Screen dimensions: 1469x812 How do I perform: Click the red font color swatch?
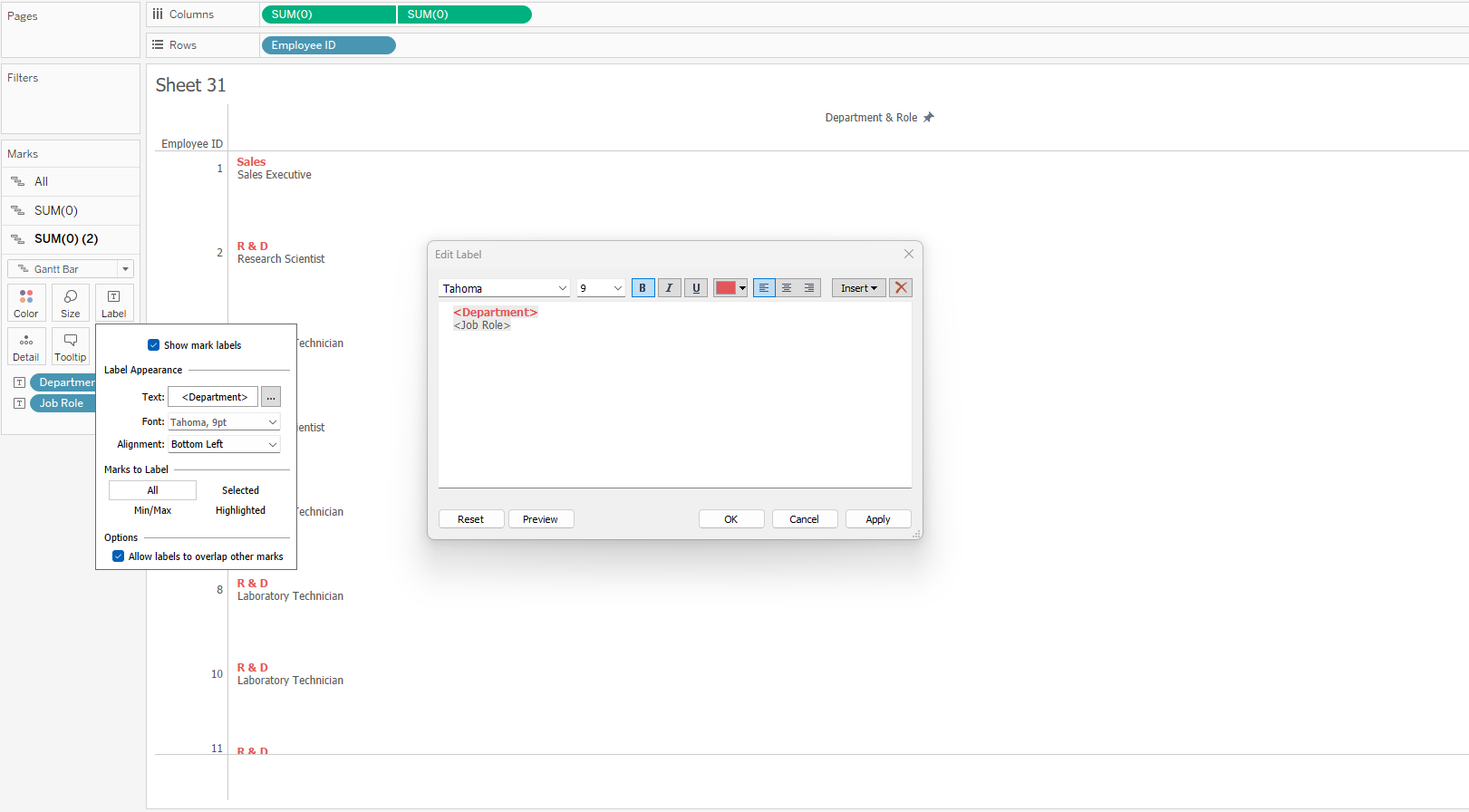726,288
